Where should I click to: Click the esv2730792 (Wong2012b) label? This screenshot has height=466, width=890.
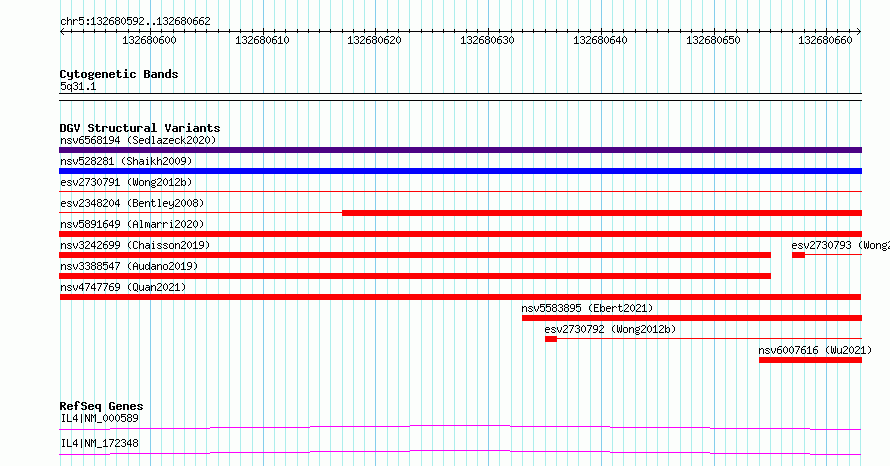tap(610, 329)
